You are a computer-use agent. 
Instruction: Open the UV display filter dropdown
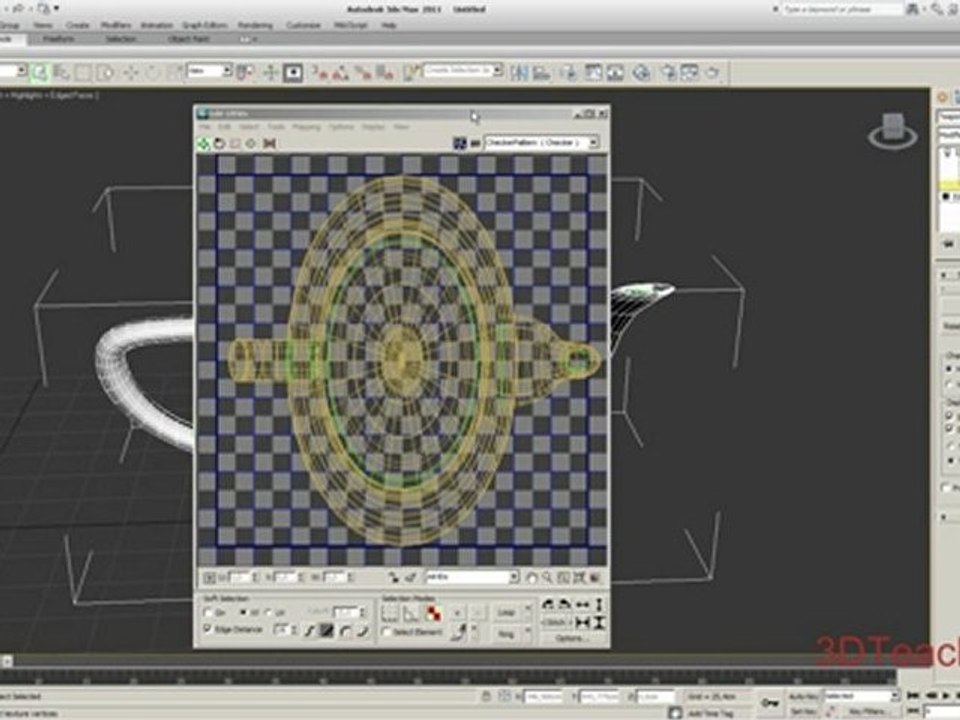(x=472, y=577)
